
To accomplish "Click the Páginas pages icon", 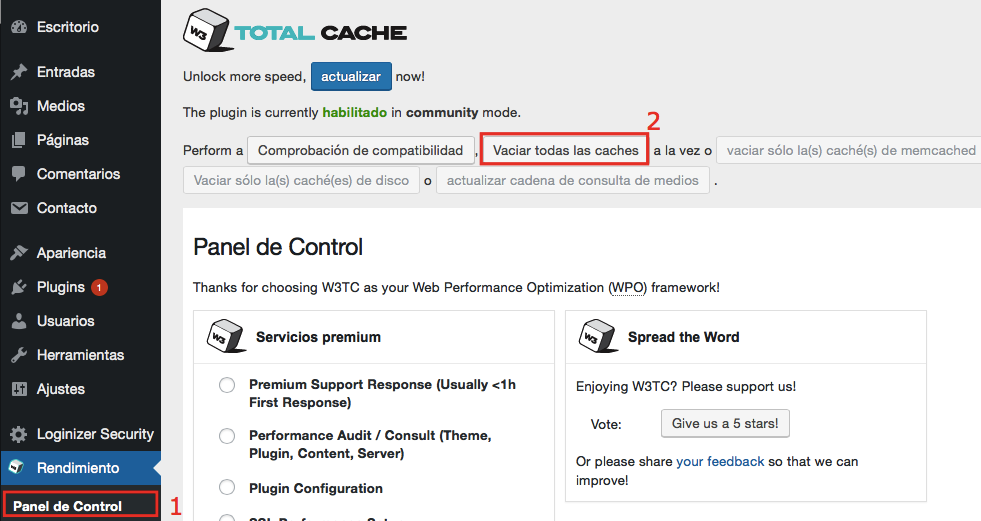I will pyautogui.click(x=19, y=140).
